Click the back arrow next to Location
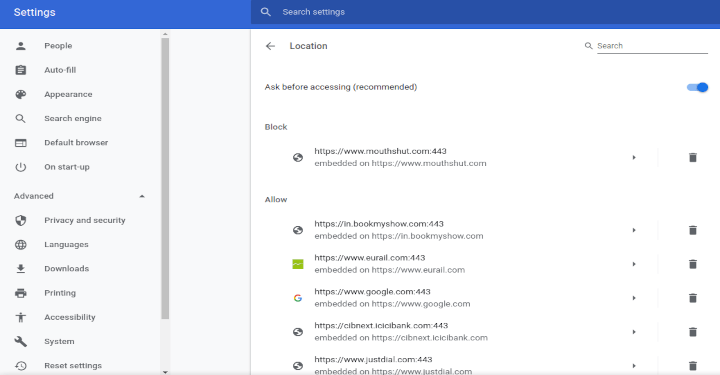Screen dimensions: 720x375 [270, 46]
